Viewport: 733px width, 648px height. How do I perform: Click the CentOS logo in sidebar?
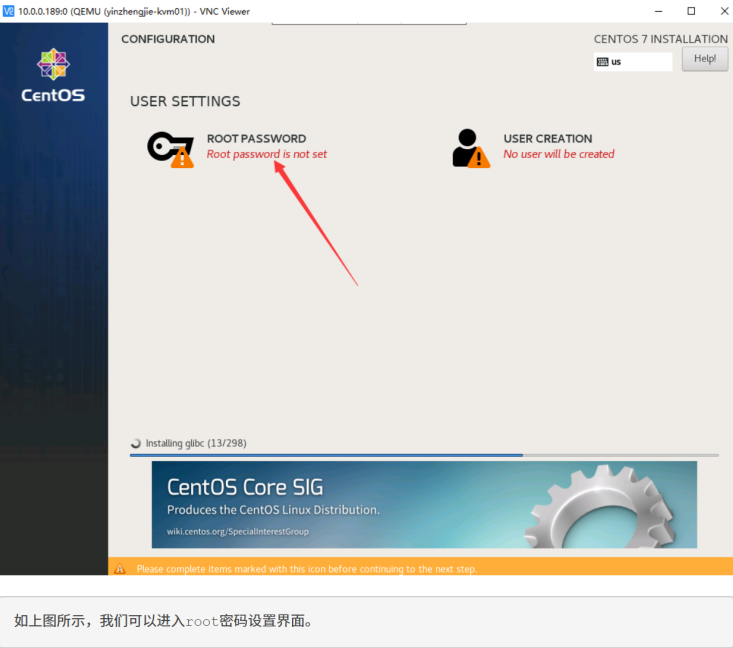[x=53, y=75]
